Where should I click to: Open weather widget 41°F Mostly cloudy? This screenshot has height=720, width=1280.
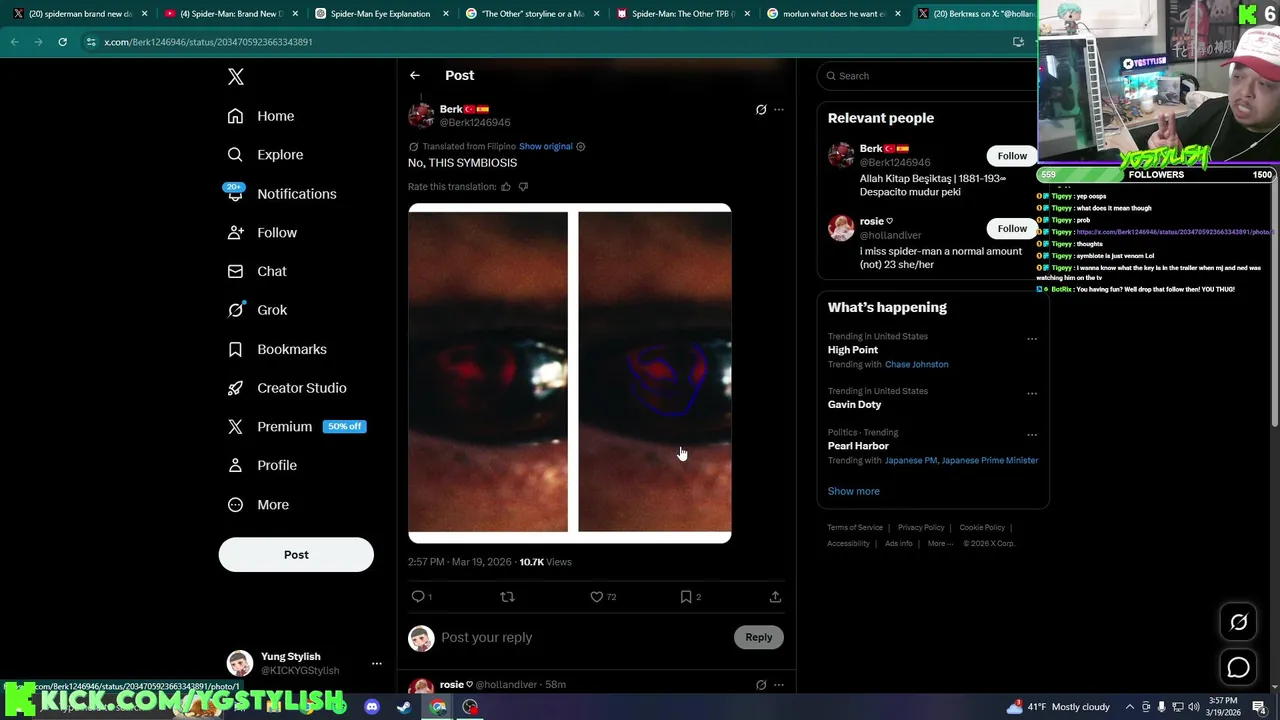point(1058,707)
